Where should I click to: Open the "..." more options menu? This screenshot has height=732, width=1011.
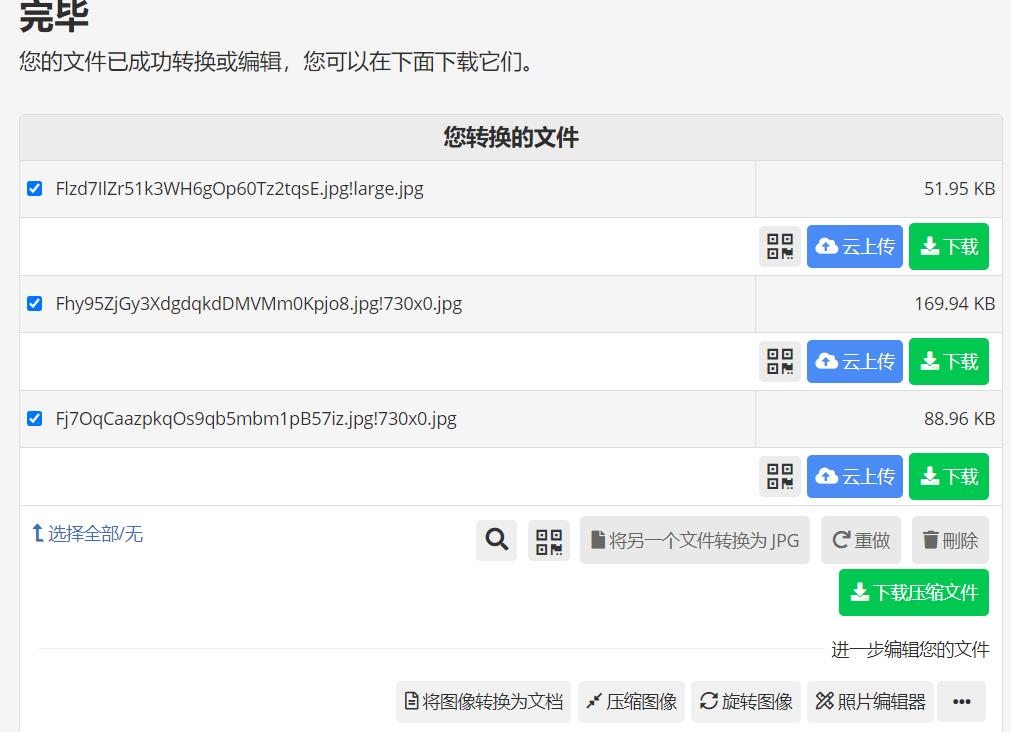[961, 701]
